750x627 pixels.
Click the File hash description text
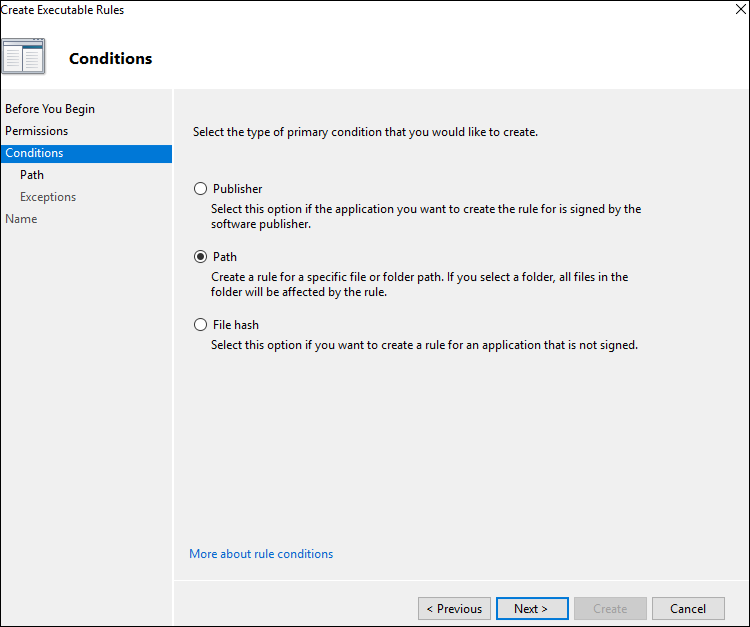pyautogui.click(x=424, y=345)
